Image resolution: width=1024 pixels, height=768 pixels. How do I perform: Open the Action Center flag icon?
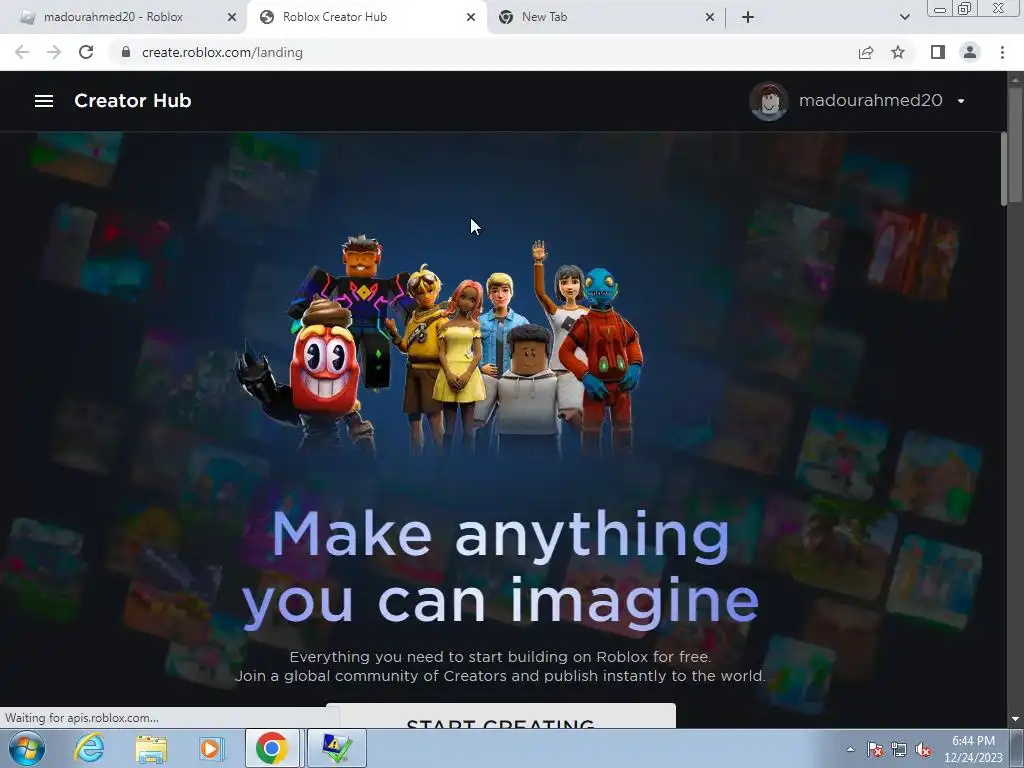pyautogui.click(x=875, y=749)
